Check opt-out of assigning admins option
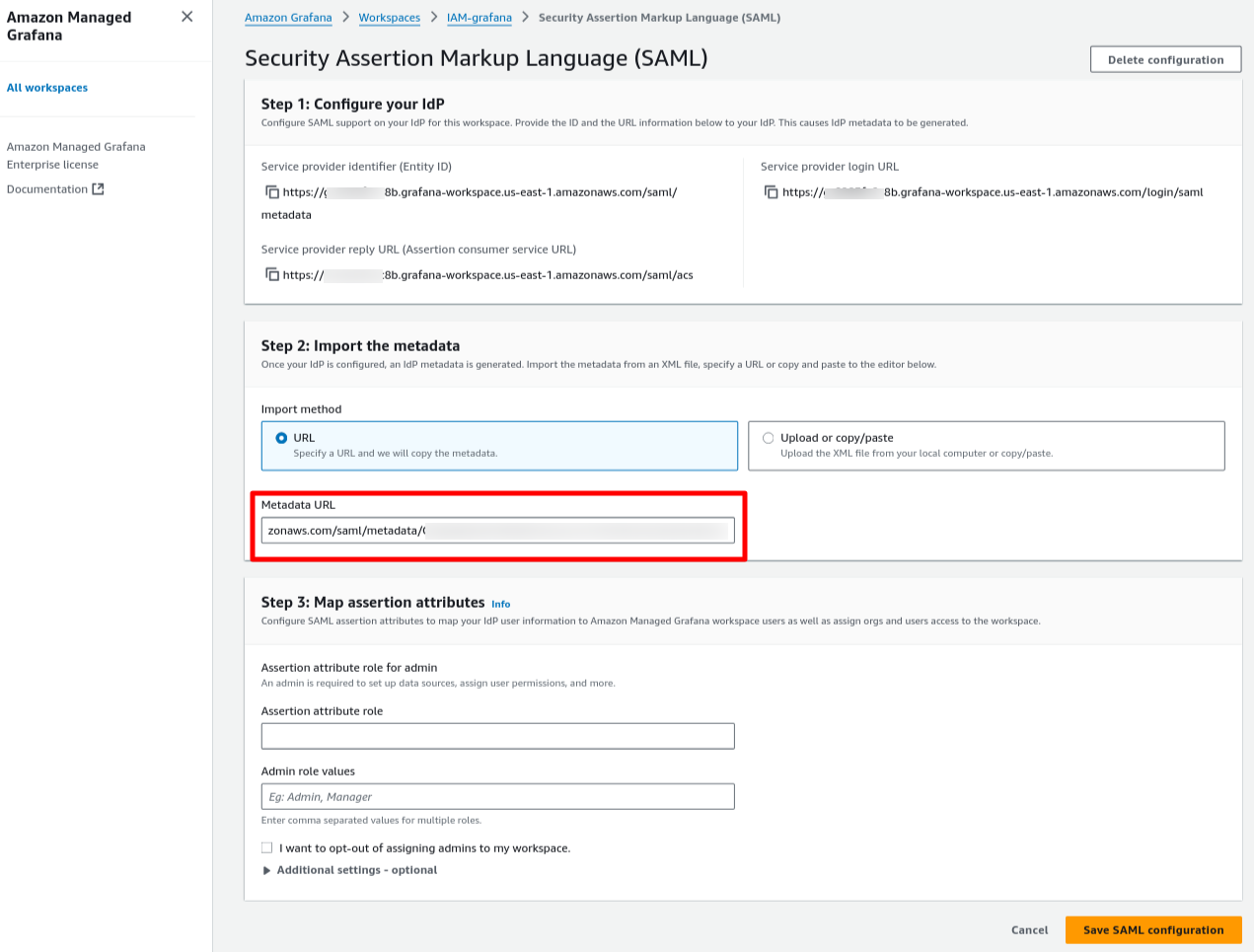This screenshot has width=1254, height=952. point(267,847)
